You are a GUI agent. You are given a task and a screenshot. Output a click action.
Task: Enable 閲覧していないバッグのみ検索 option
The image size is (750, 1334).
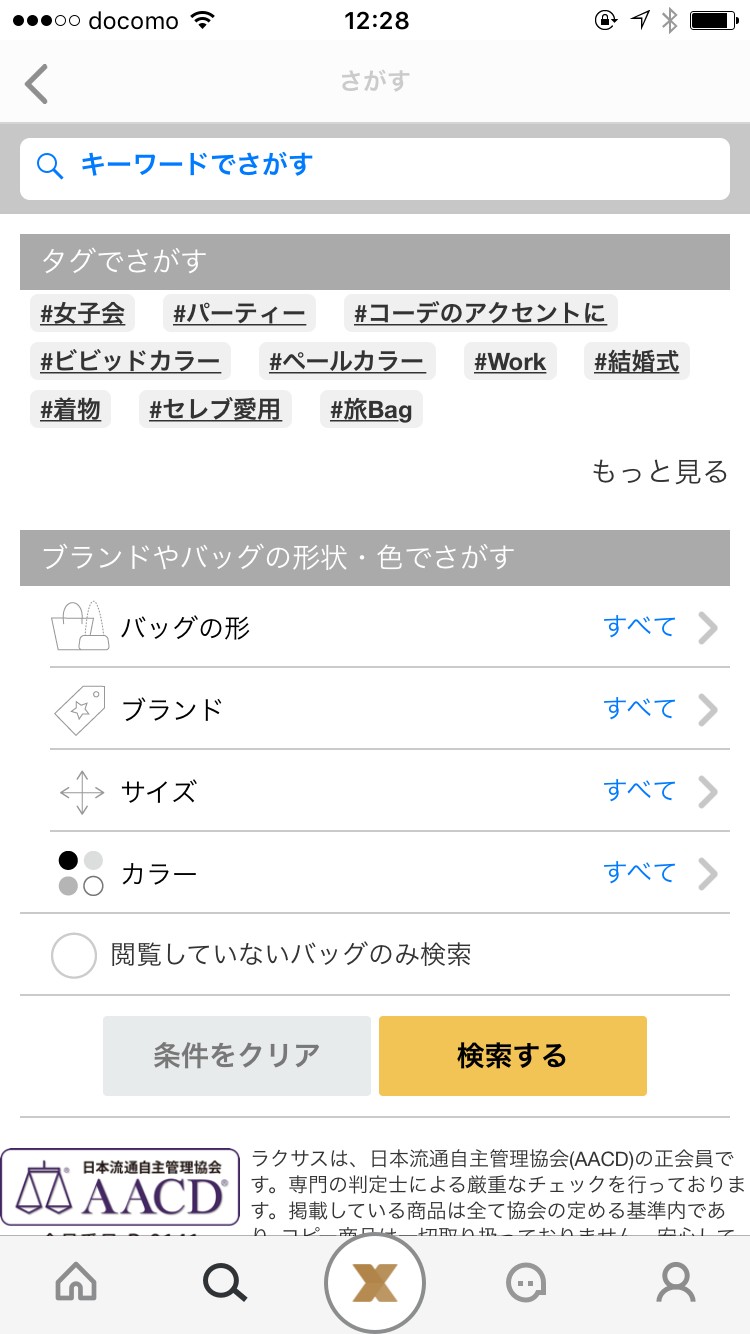click(74, 955)
